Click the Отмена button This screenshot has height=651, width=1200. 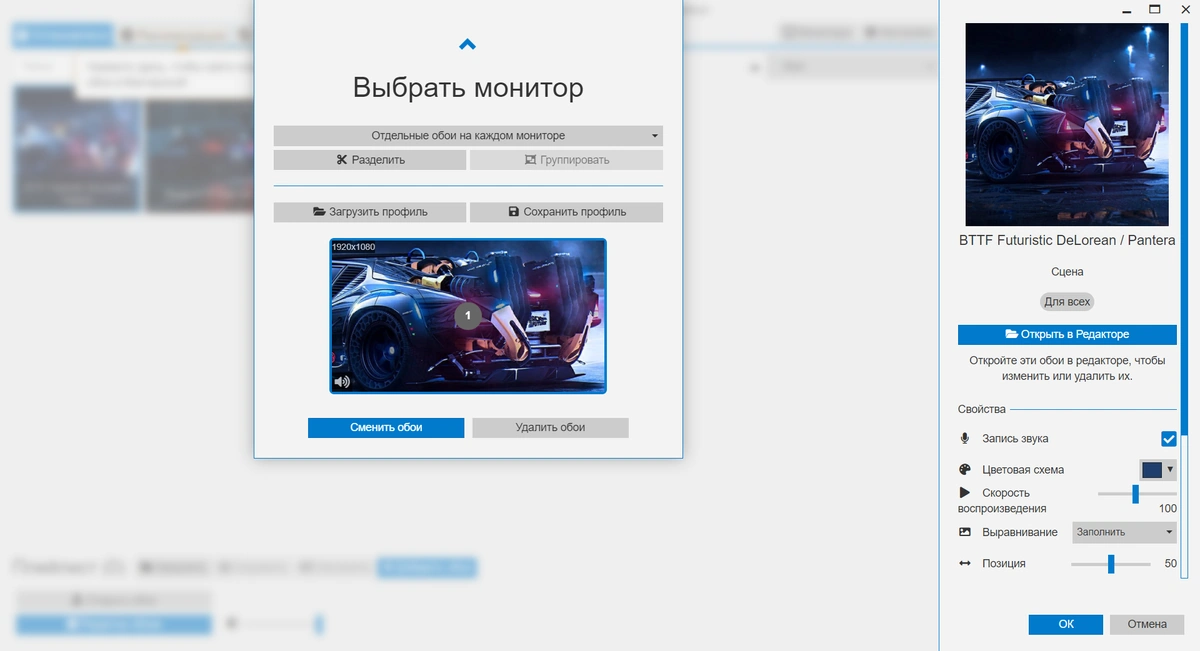pyautogui.click(x=1147, y=624)
